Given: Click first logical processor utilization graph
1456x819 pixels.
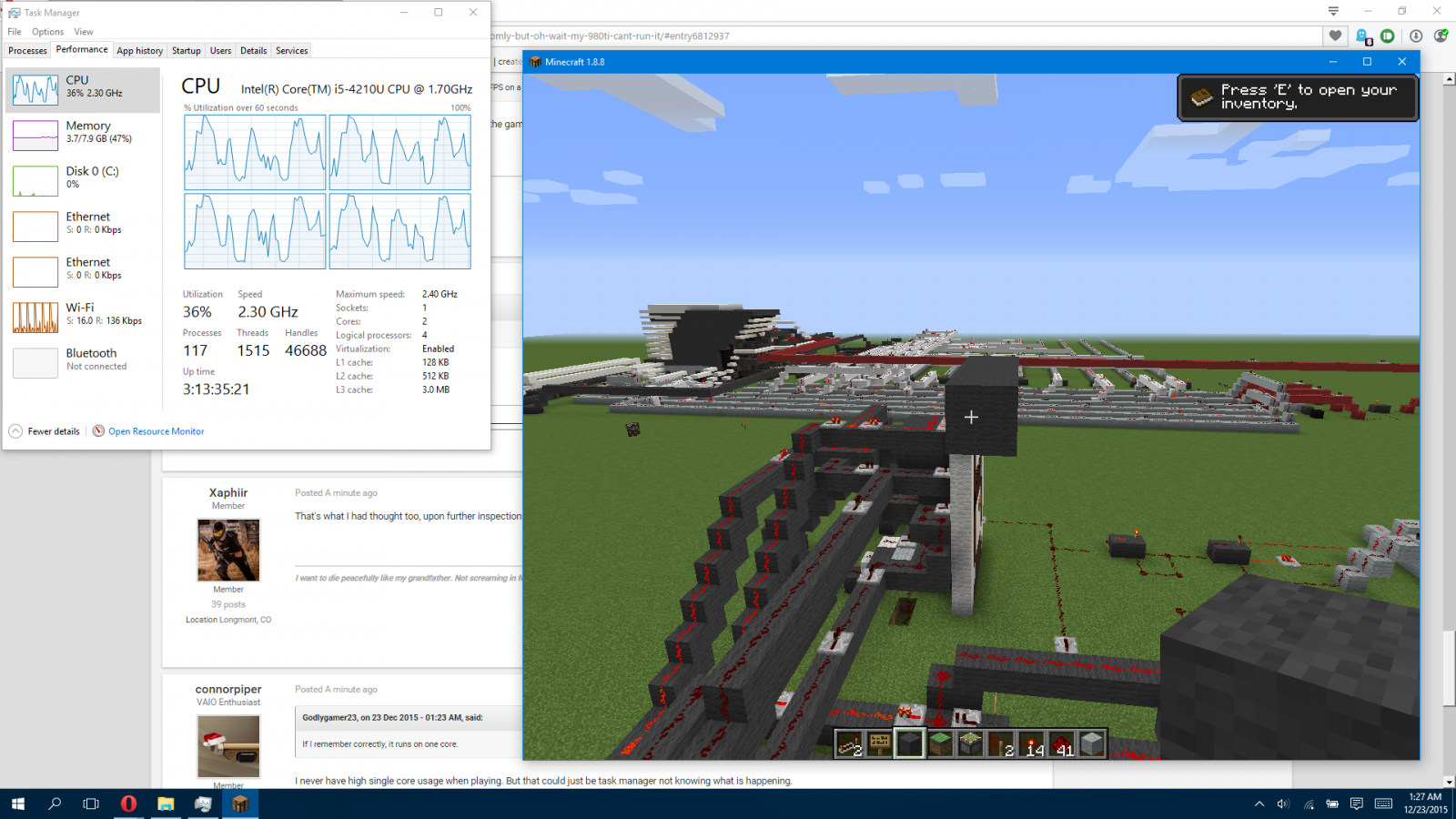Looking at the screenshot, I should pyautogui.click(x=255, y=152).
